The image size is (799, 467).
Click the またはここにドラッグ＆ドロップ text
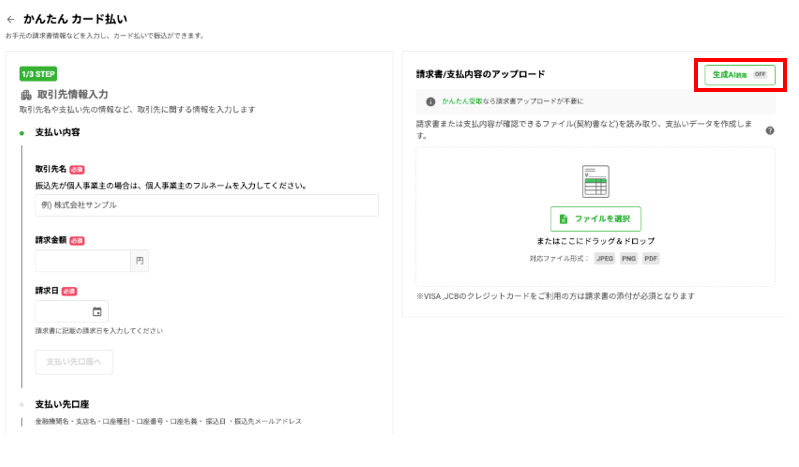[x=596, y=241]
